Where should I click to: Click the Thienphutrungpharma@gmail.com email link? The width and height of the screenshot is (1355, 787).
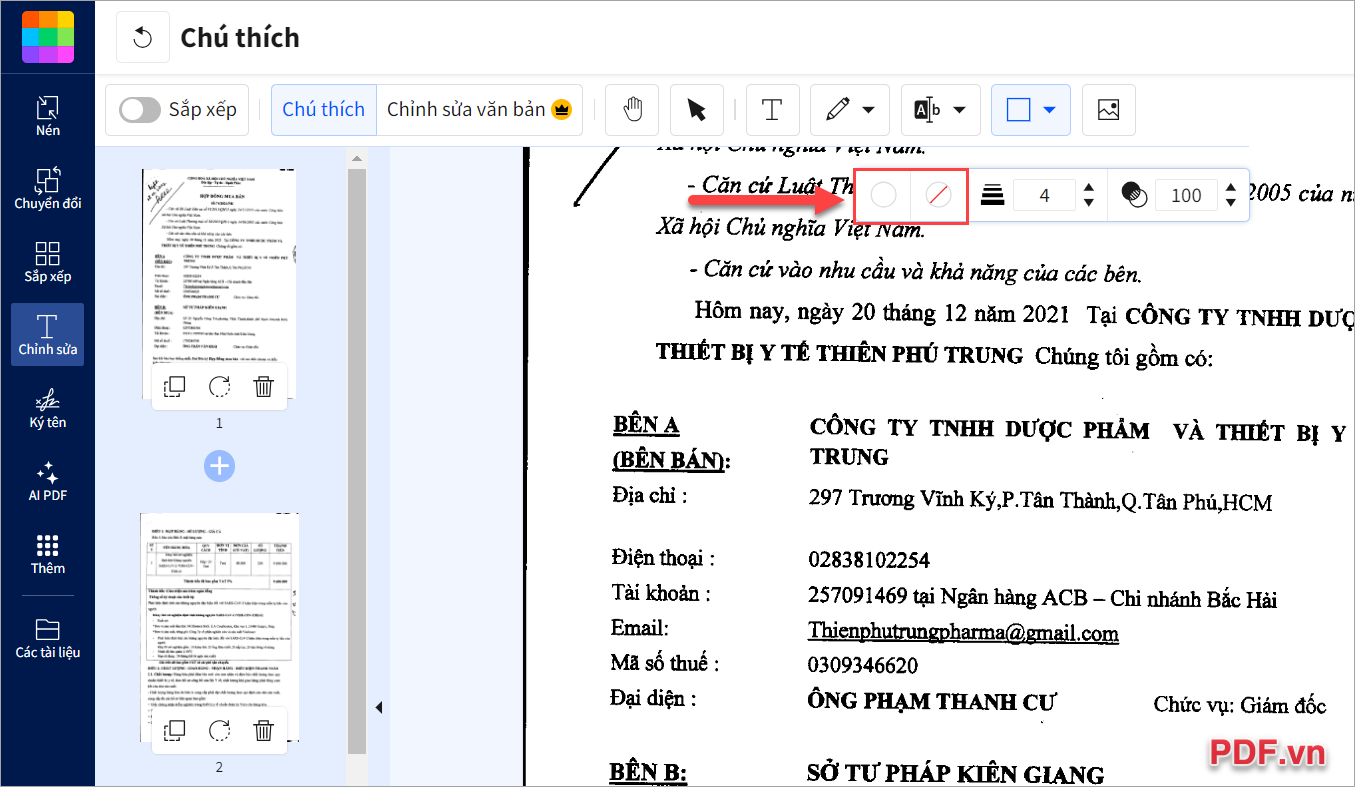(963, 633)
